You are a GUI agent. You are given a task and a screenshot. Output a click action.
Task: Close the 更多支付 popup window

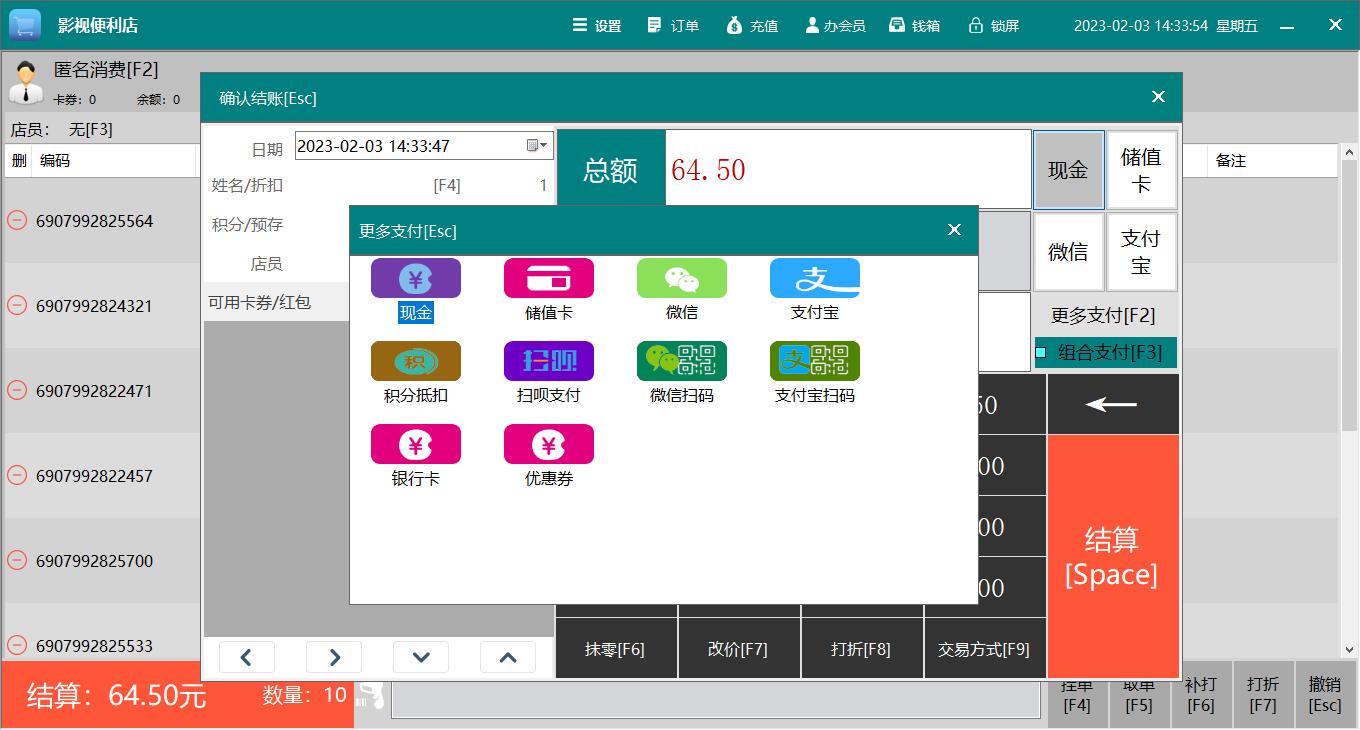coord(954,230)
